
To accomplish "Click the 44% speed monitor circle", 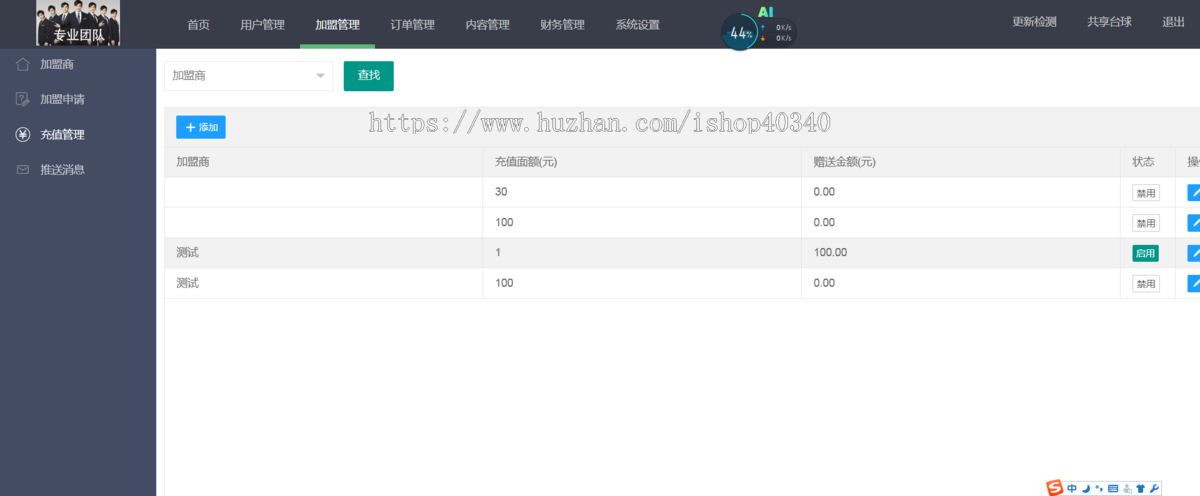I will click(739, 32).
